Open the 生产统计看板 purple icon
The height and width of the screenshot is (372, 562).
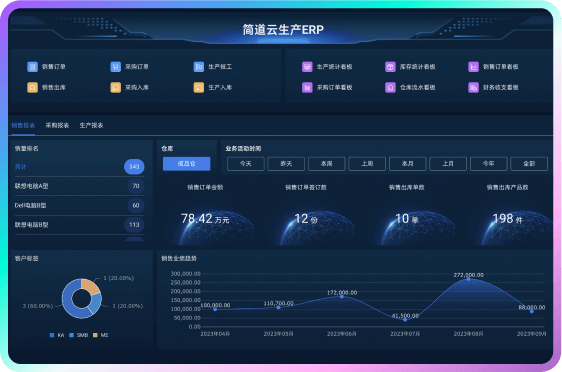pos(307,67)
